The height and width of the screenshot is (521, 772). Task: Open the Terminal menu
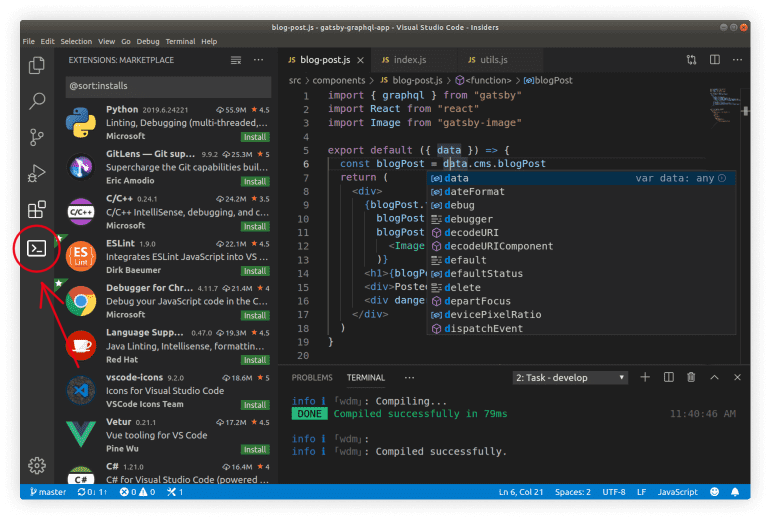[180, 41]
